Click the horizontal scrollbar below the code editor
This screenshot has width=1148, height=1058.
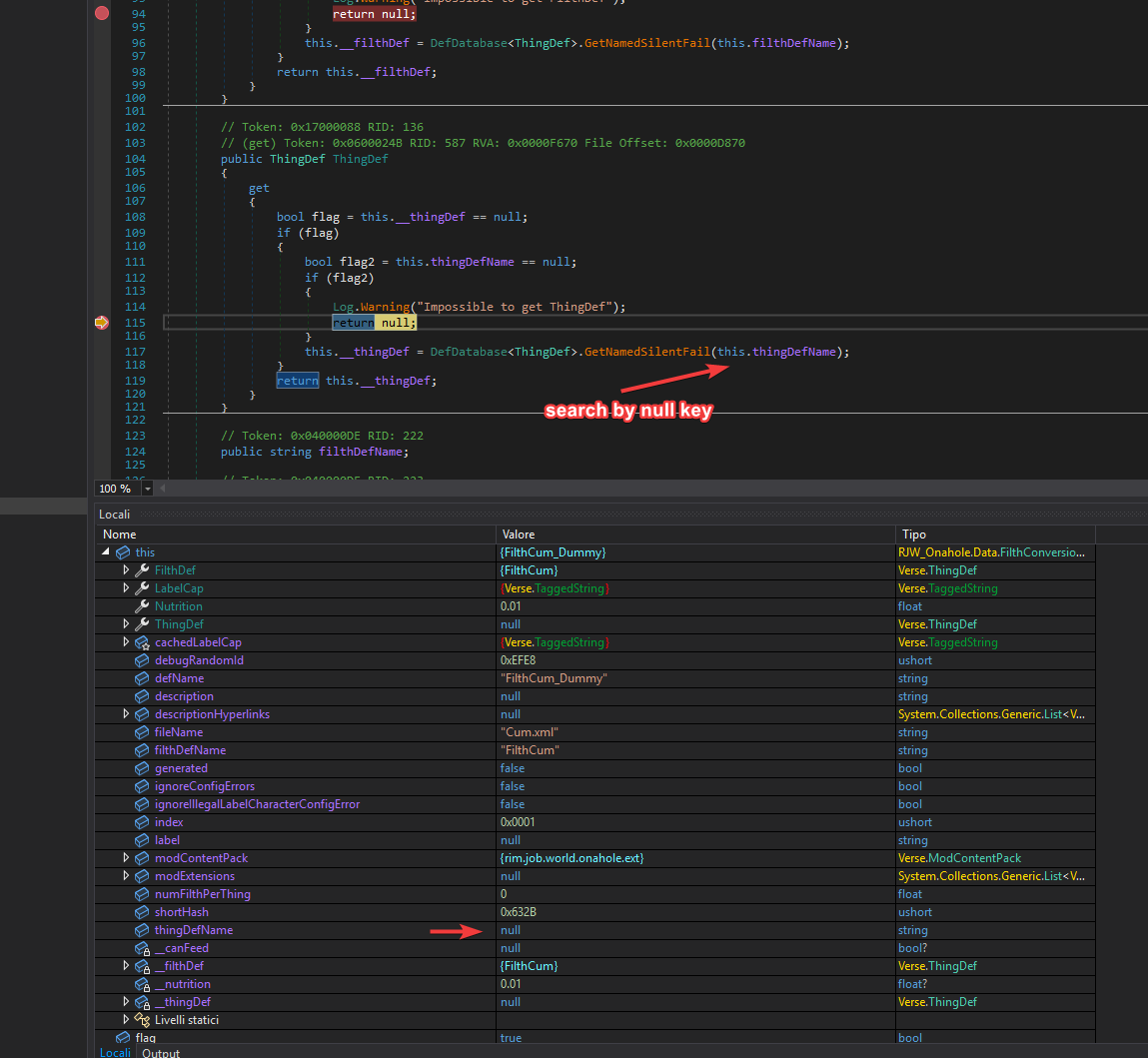click(x=599, y=489)
